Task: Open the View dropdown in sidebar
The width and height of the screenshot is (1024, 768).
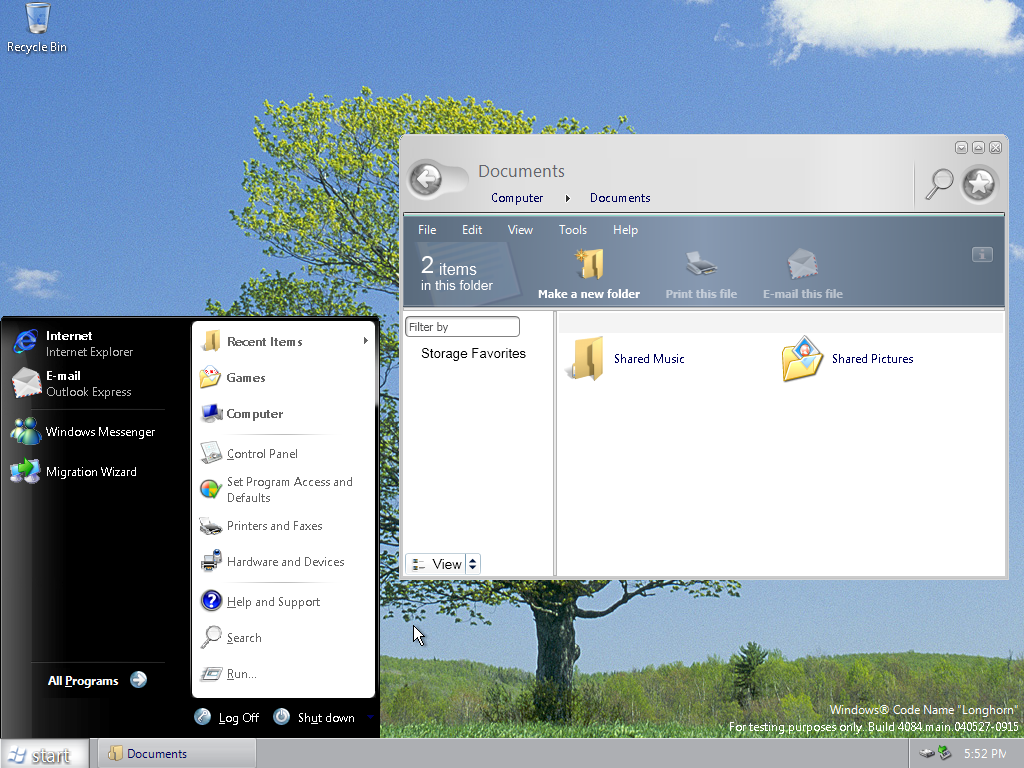Action: pyautogui.click(x=444, y=564)
